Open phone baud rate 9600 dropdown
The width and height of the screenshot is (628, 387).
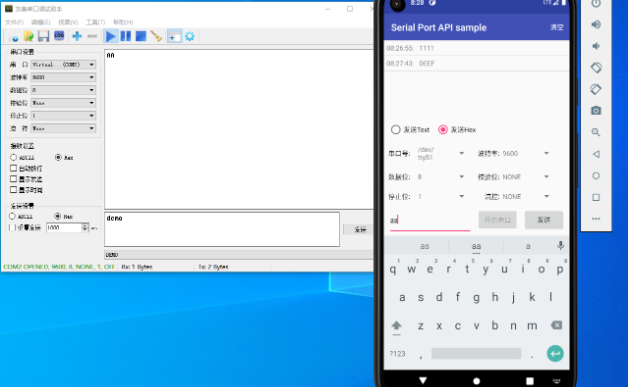coord(525,153)
